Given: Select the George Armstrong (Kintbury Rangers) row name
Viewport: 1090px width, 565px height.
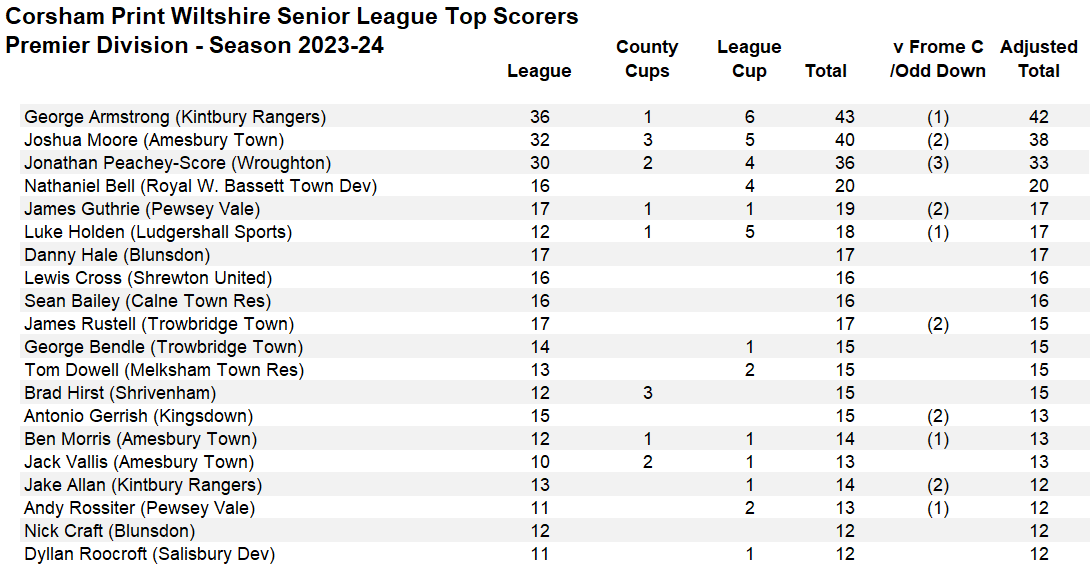Looking at the screenshot, I should (x=175, y=117).
